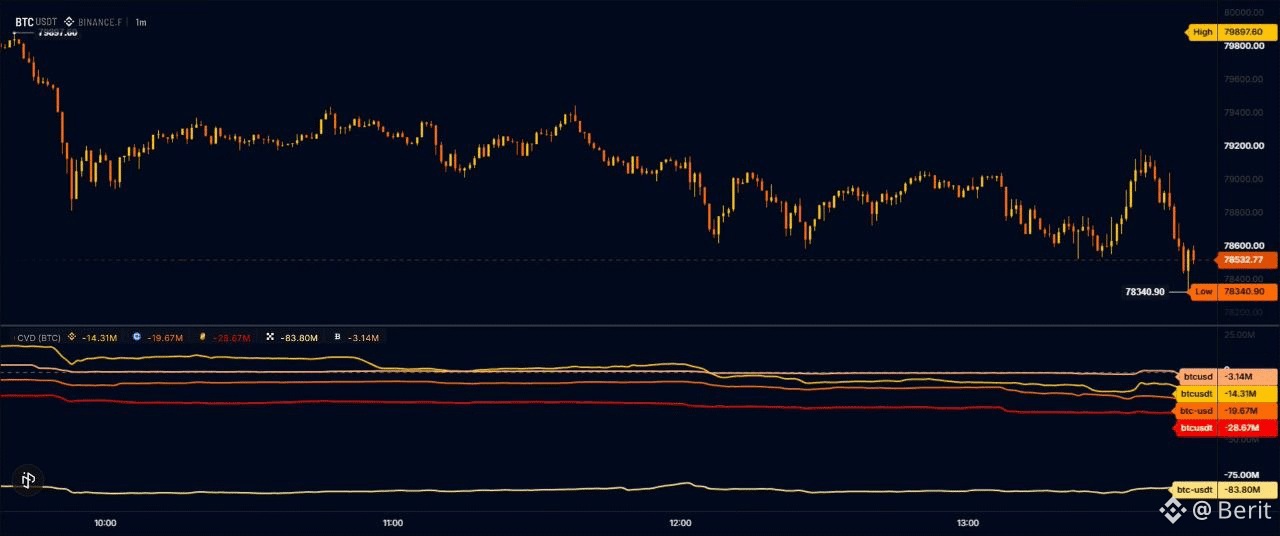
Task: Click the 13:00 time axis label
Action: point(967,523)
